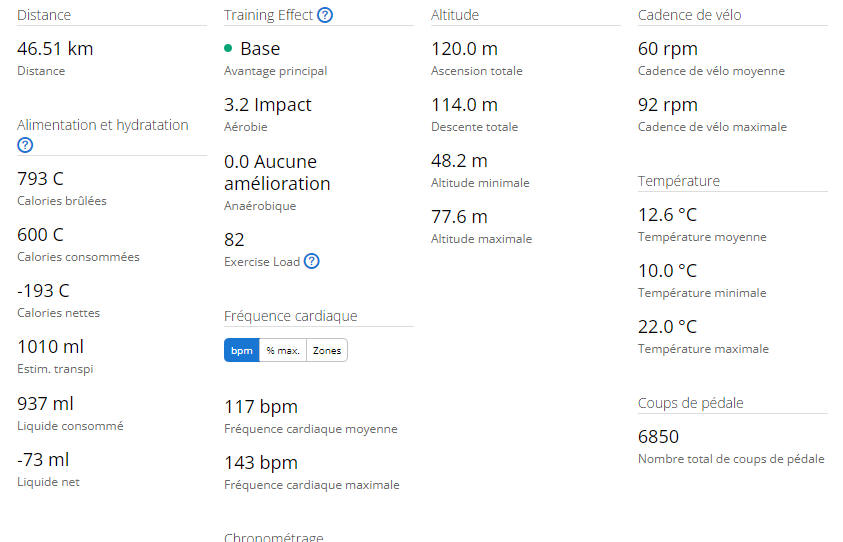Select the 46.51 km distance value

pos(55,49)
